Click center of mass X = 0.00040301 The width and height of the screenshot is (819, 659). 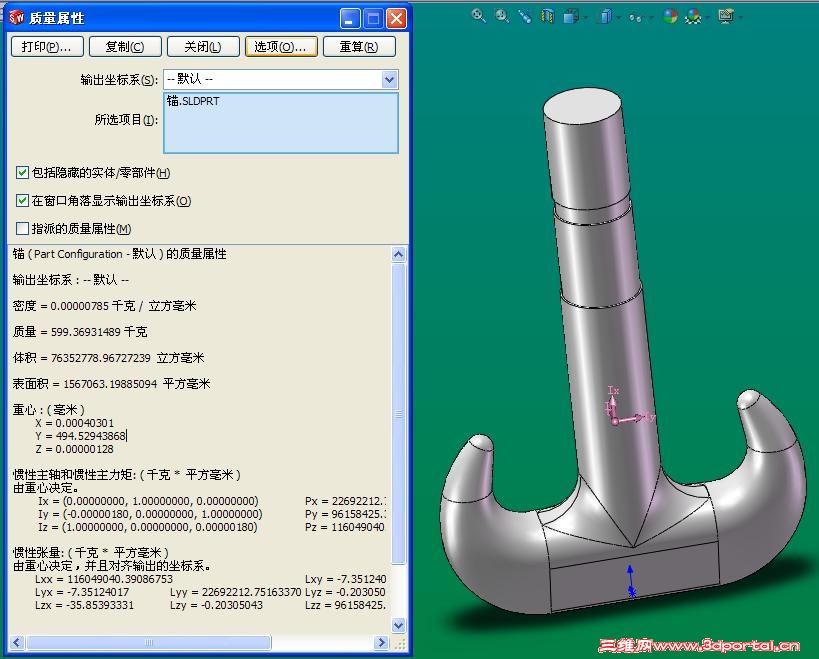point(75,423)
